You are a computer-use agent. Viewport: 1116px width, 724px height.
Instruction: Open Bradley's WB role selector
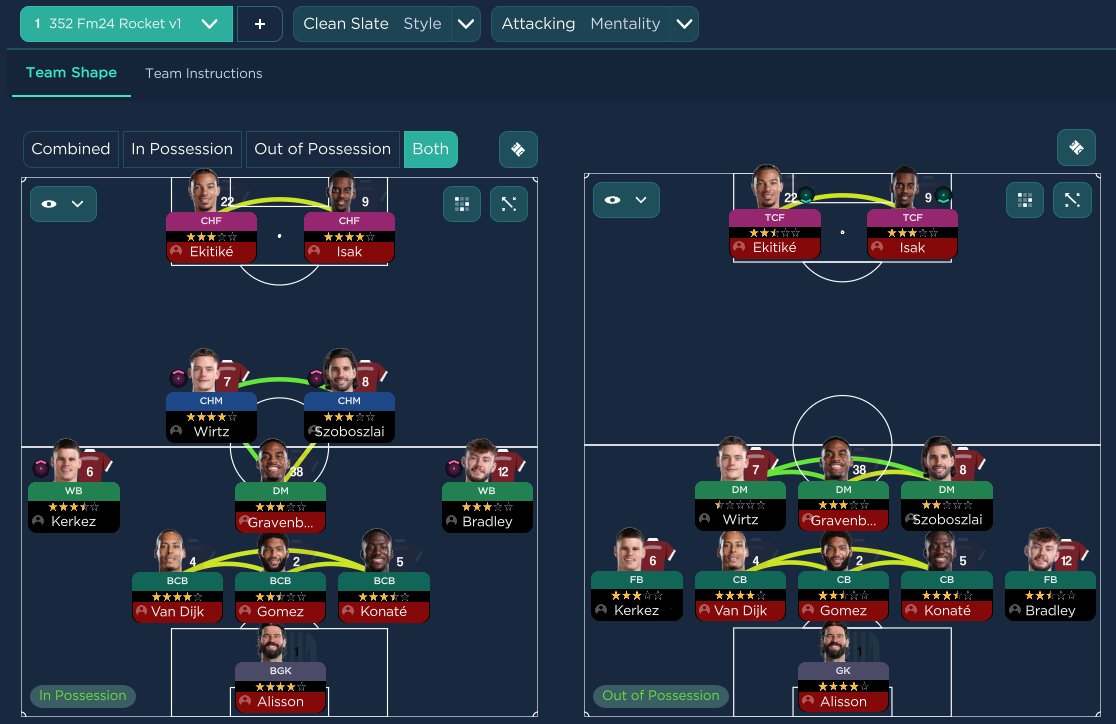coord(487,490)
